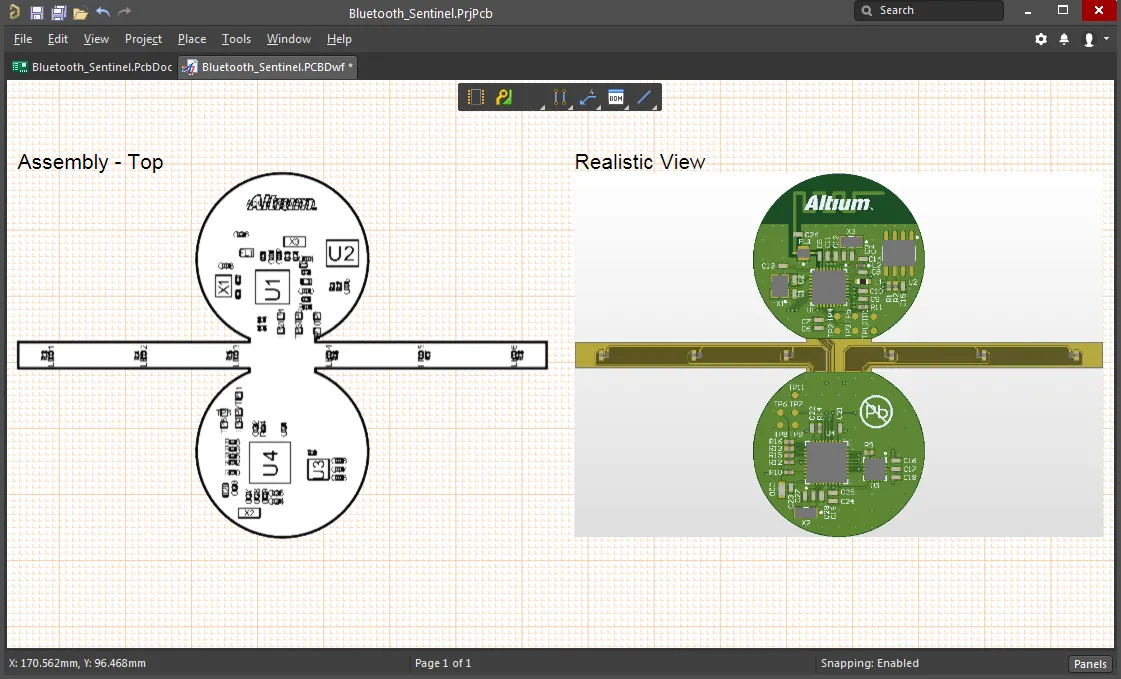This screenshot has height=679, width=1121.
Task: Click into the Search field
Action: [x=929, y=11]
